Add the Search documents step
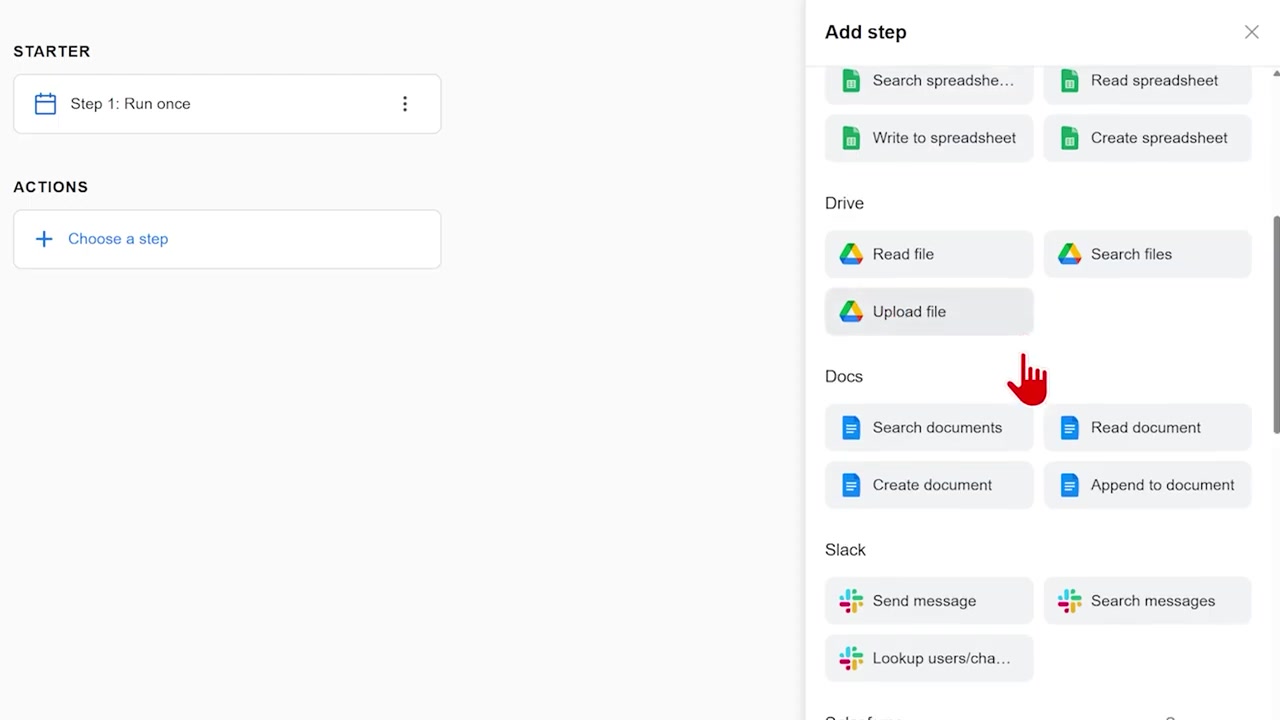 click(x=929, y=428)
